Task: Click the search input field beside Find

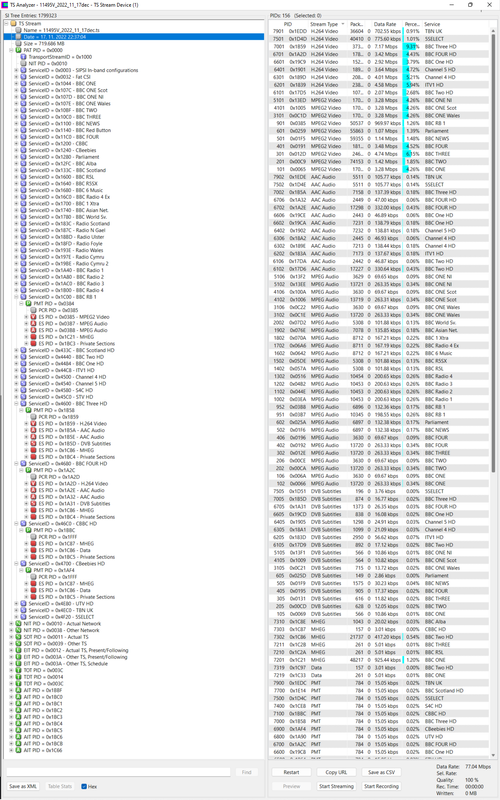Action: point(118,772)
